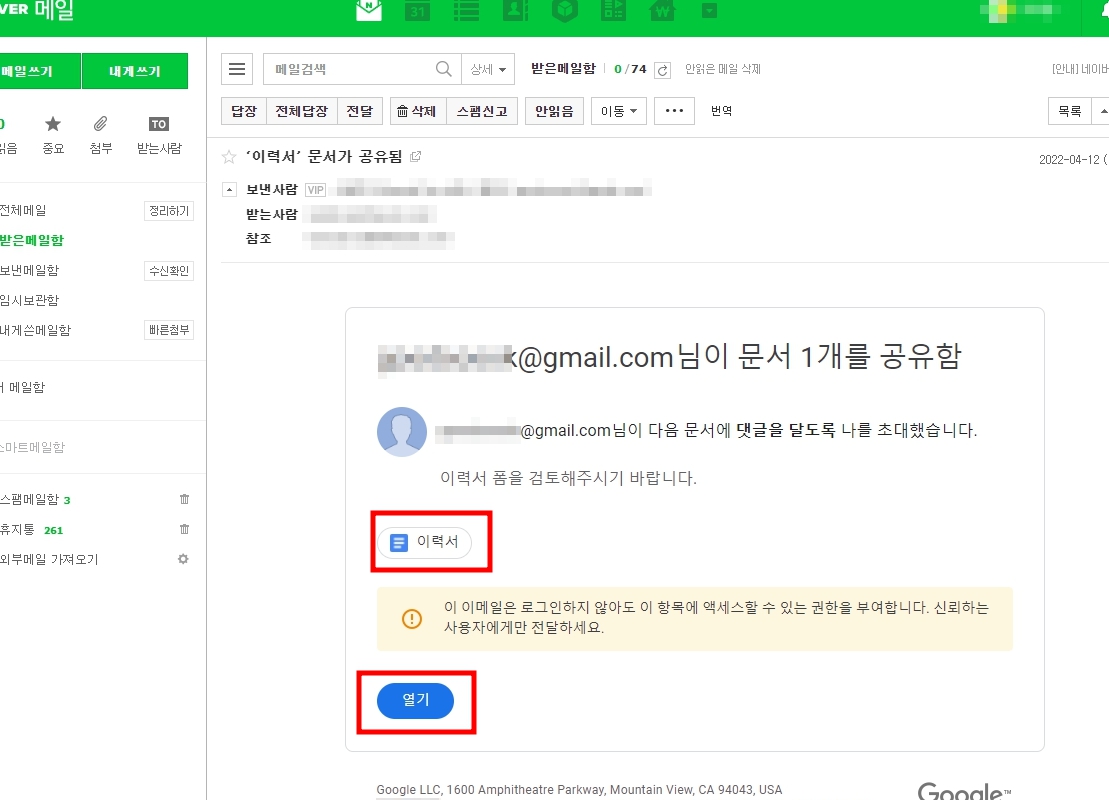
Task: Open settings gear for 외부메일 가져오기
Action: tap(183, 559)
